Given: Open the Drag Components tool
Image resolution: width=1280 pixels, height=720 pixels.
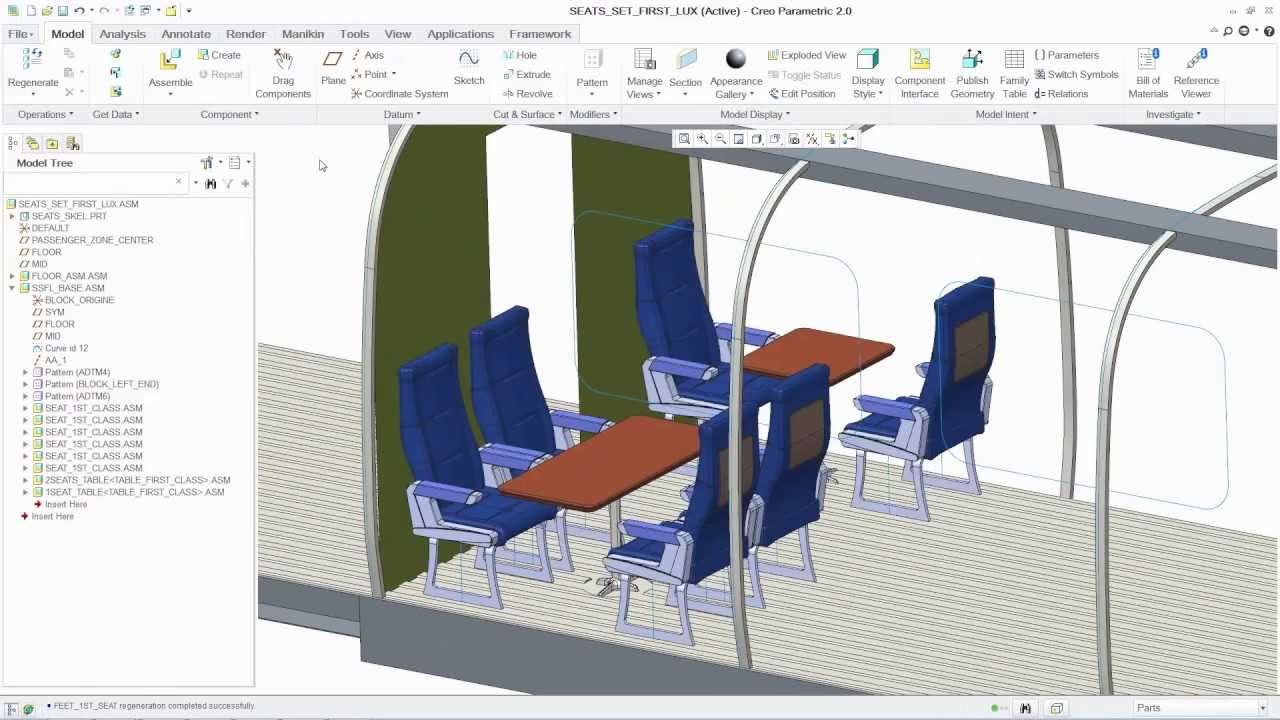Looking at the screenshot, I should (283, 72).
